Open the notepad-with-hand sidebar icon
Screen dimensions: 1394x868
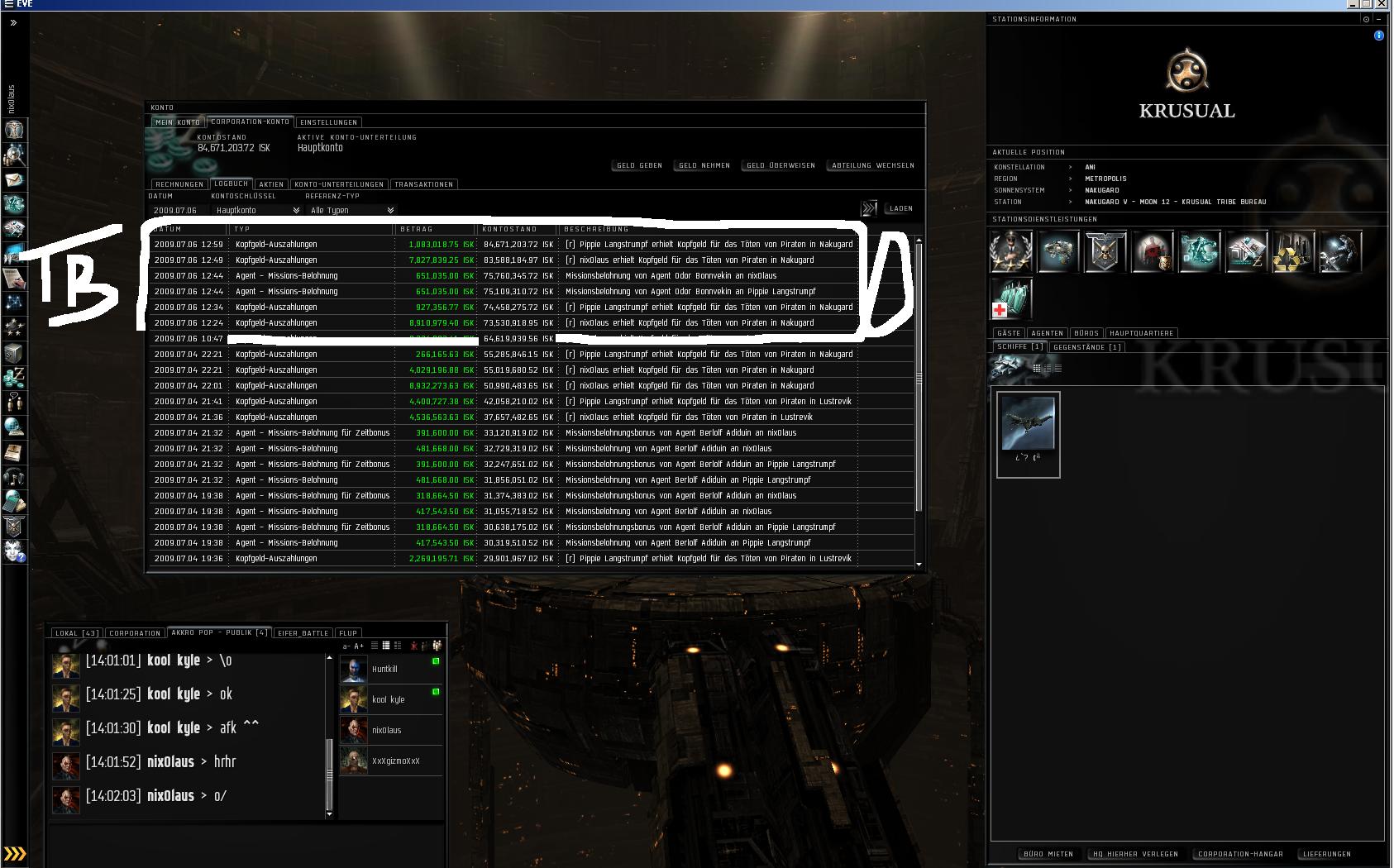tap(14, 279)
